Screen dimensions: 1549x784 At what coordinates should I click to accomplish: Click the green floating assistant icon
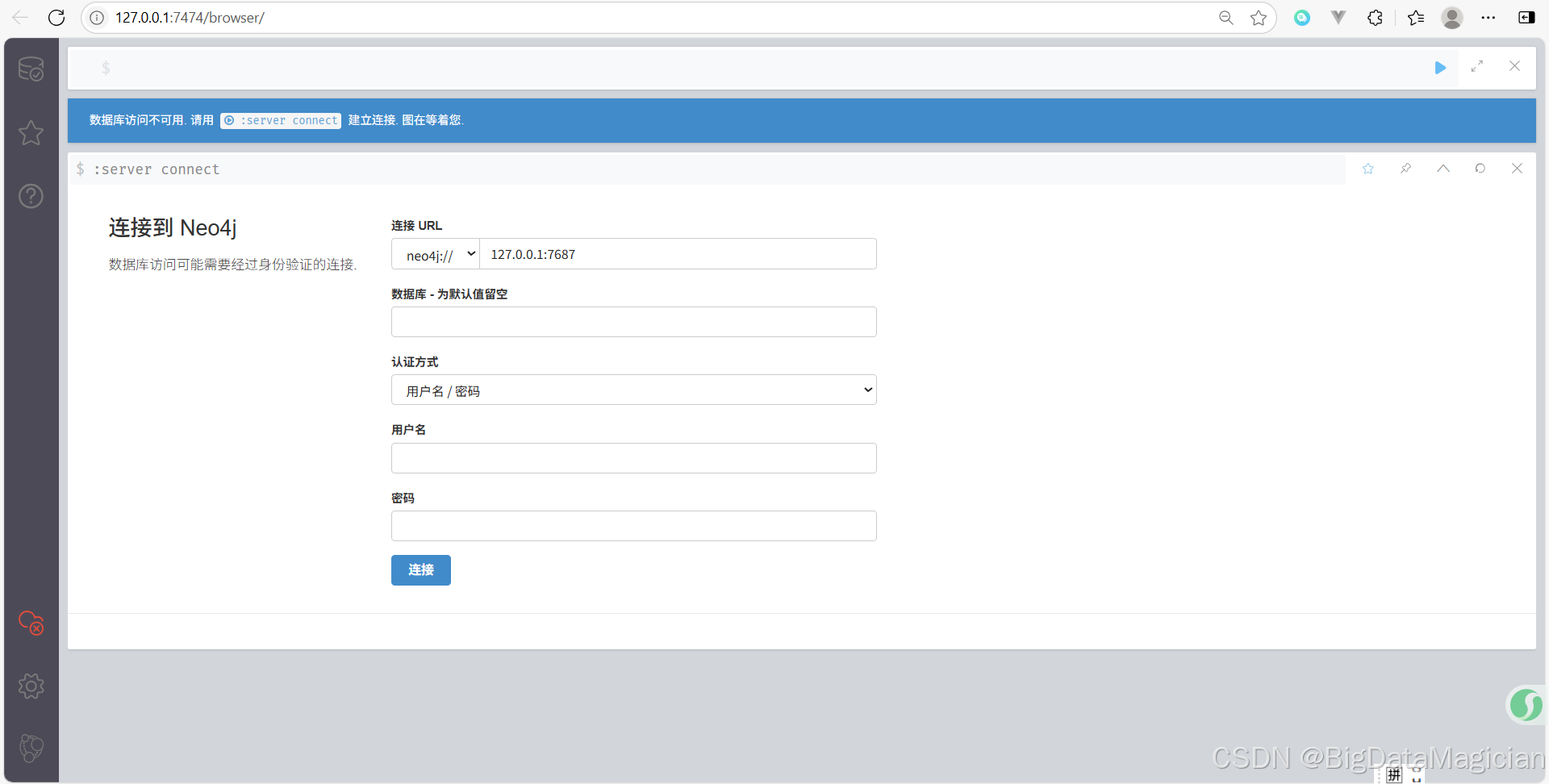coord(1526,705)
